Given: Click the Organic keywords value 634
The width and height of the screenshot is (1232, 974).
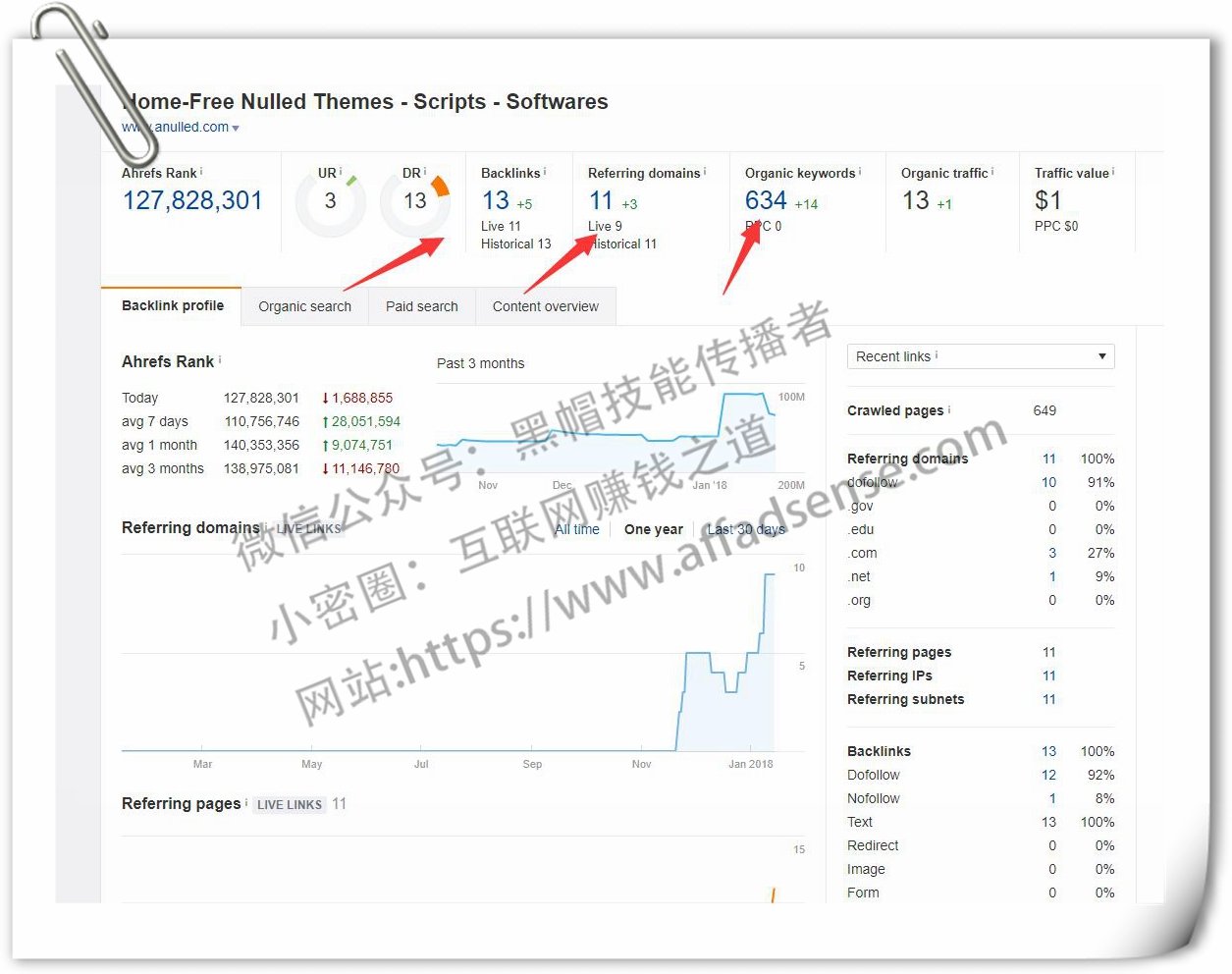Looking at the screenshot, I should click(x=766, y=200).
